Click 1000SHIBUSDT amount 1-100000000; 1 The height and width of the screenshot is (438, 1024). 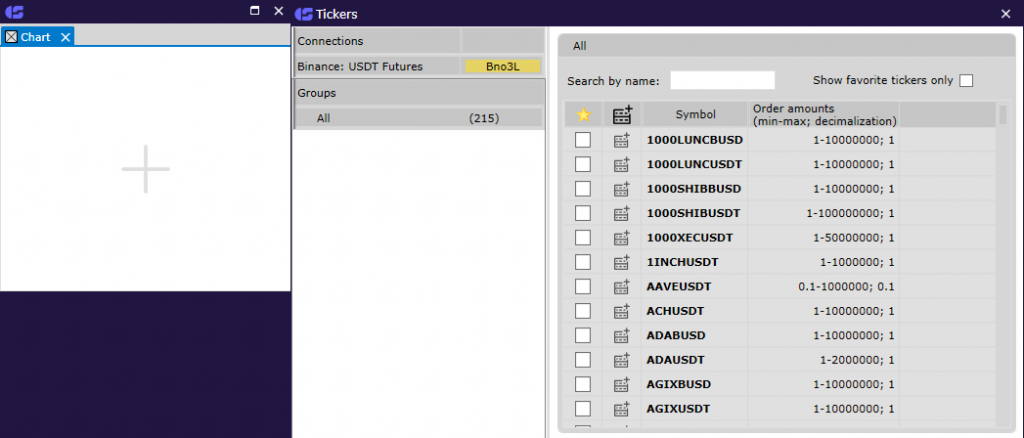[851, 213]
